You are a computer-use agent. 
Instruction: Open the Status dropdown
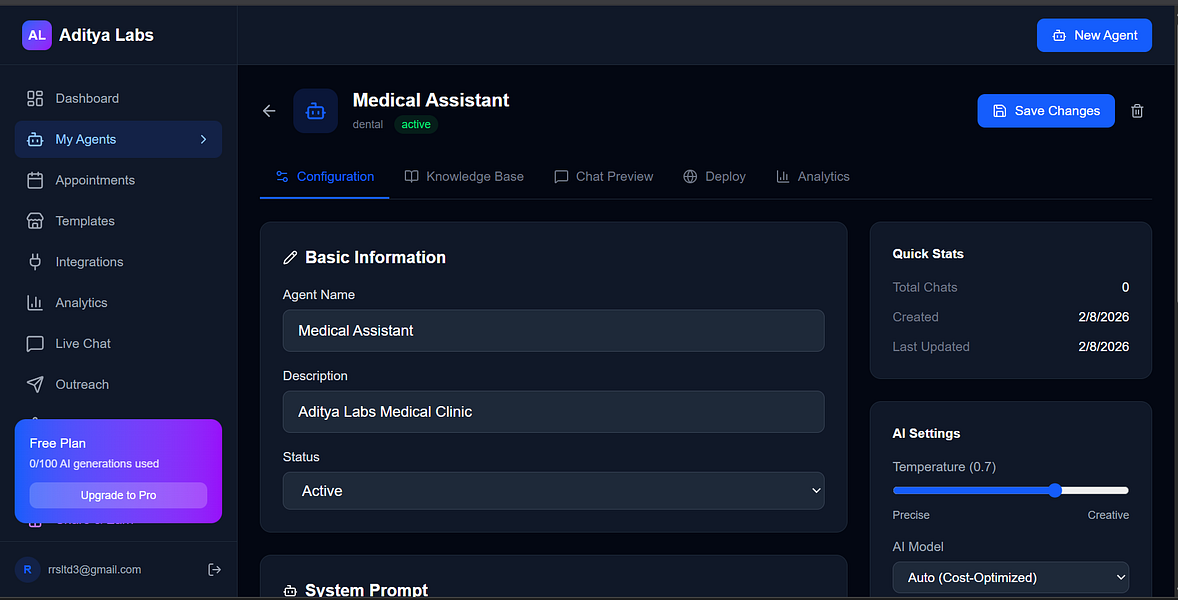(554, 491)
